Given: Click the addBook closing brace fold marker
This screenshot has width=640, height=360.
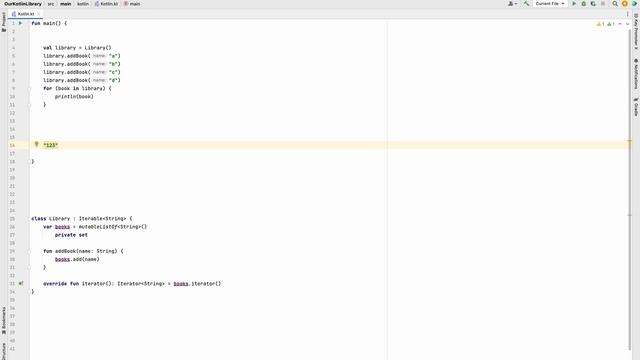Looking at the screenshot, I should point(29,267).
